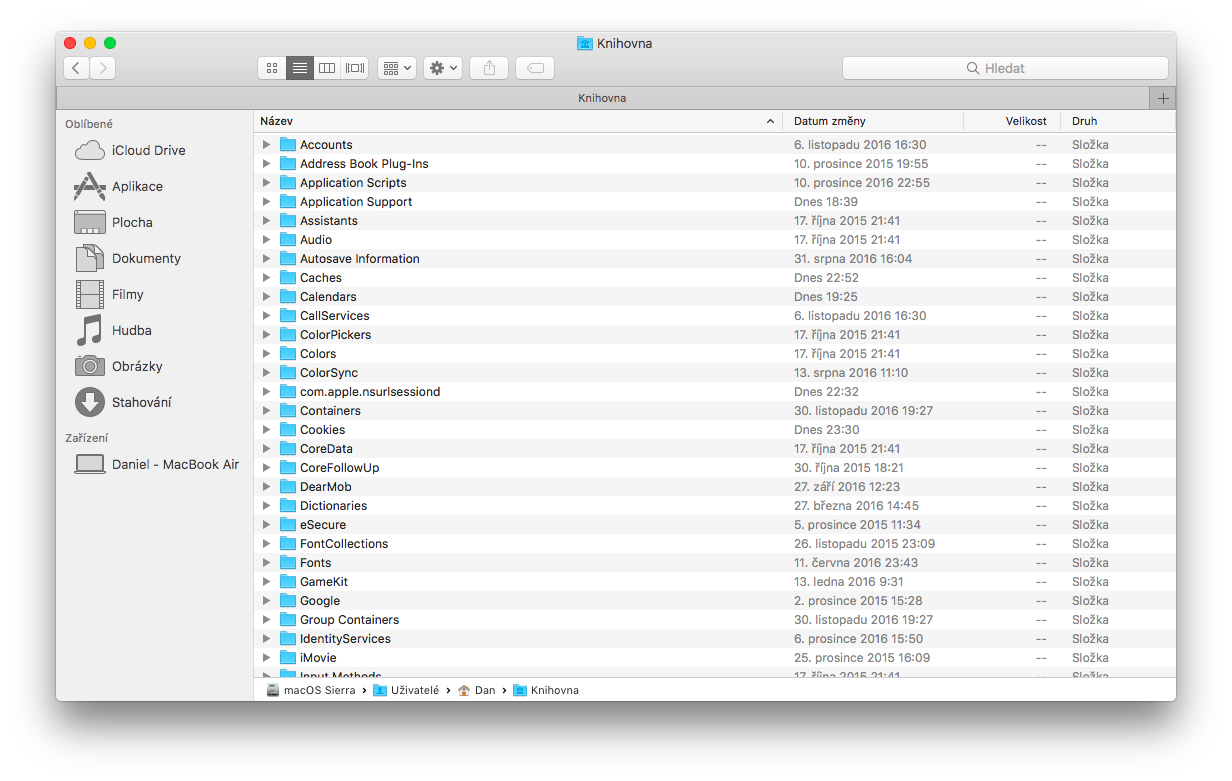Click the Edit Tags toolbar button

pyautogui.click(x=535, y=68)
